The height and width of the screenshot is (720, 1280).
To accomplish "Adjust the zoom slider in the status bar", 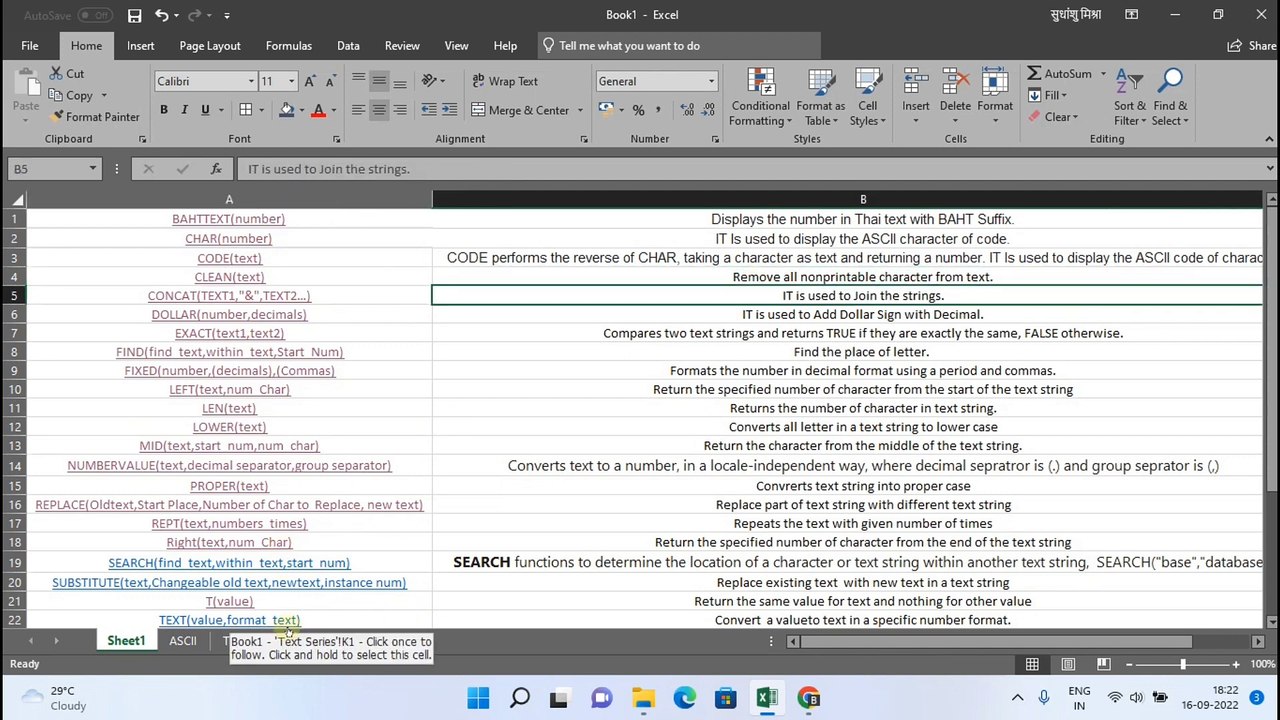I will coord(1182,664).
